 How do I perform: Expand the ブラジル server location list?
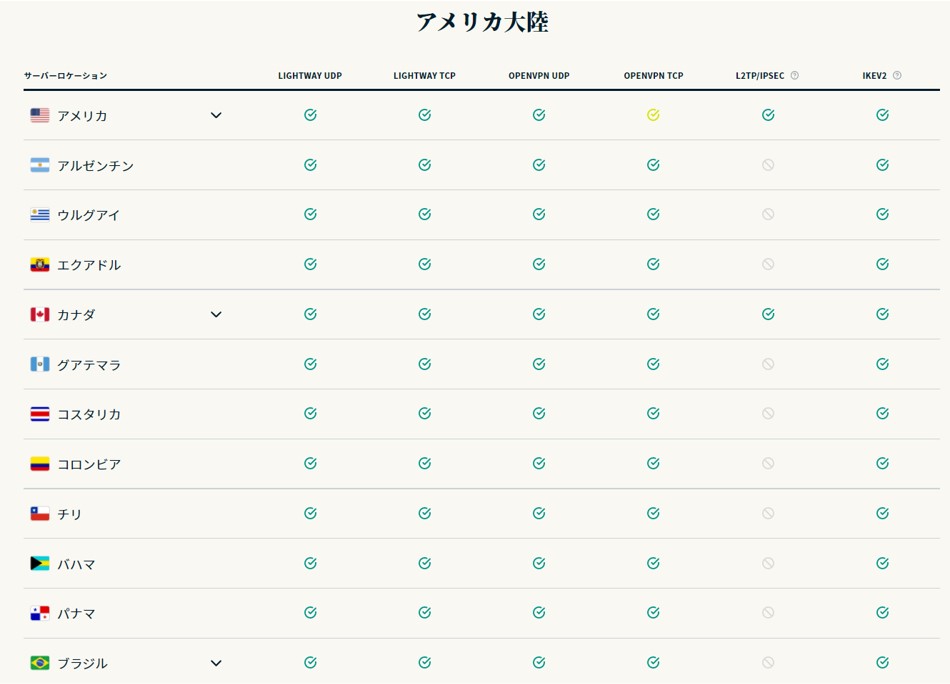[216, 663]
